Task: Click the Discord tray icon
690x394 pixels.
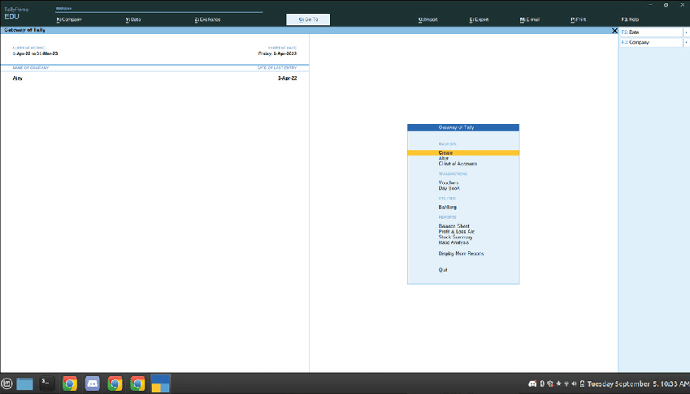Action: 532,384
